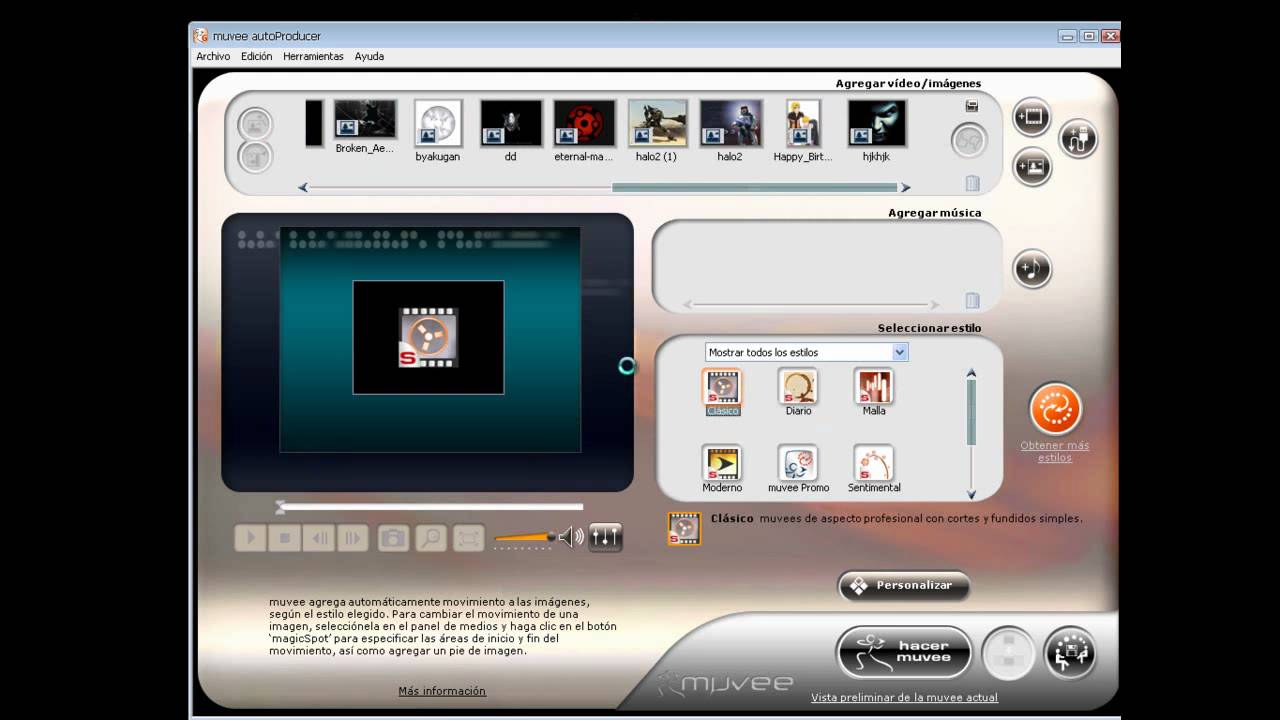Click the small save icon above magicSpot

pos(971,106)
